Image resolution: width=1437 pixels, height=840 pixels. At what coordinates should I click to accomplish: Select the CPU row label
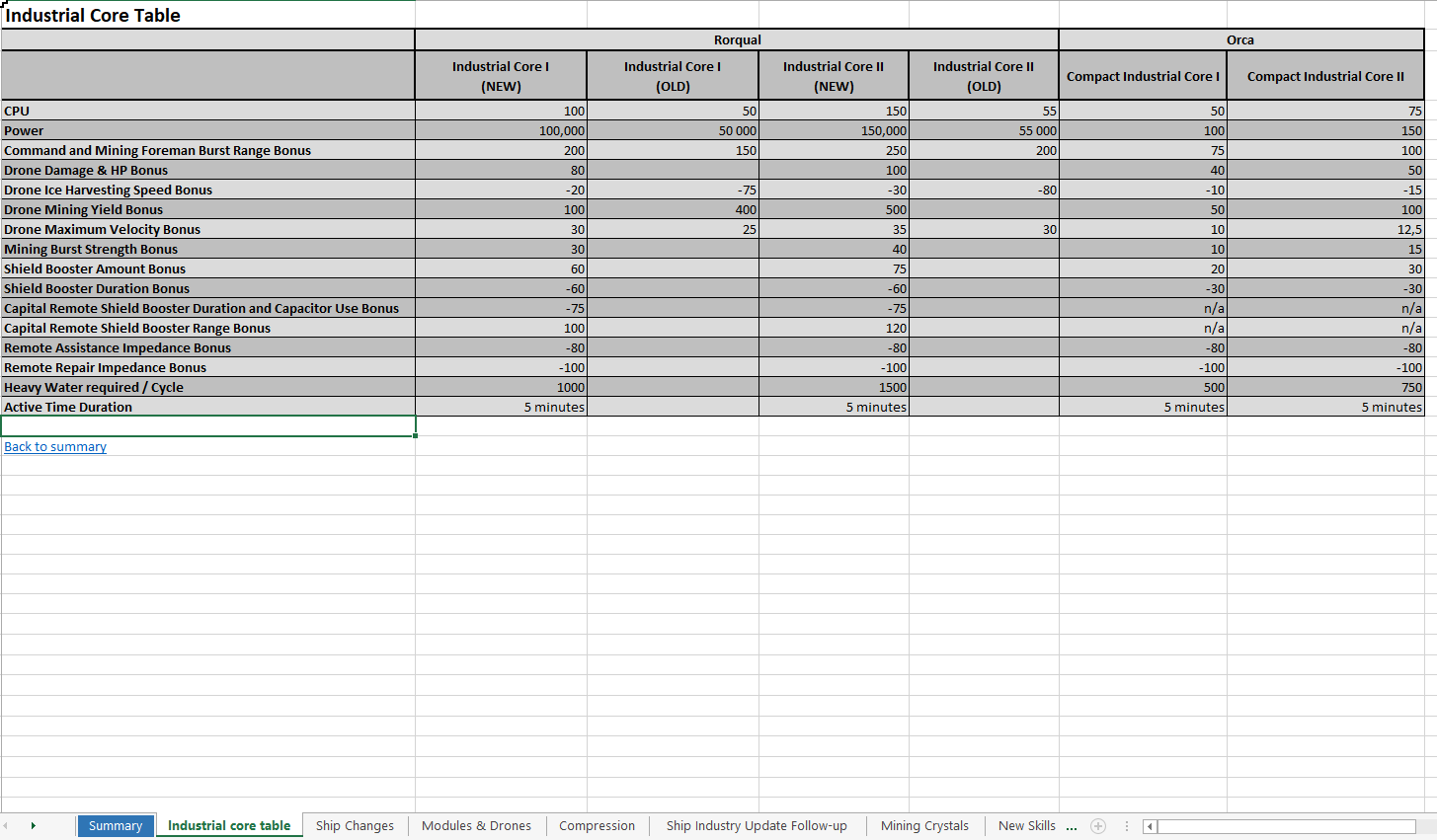[x=207, y=111]
